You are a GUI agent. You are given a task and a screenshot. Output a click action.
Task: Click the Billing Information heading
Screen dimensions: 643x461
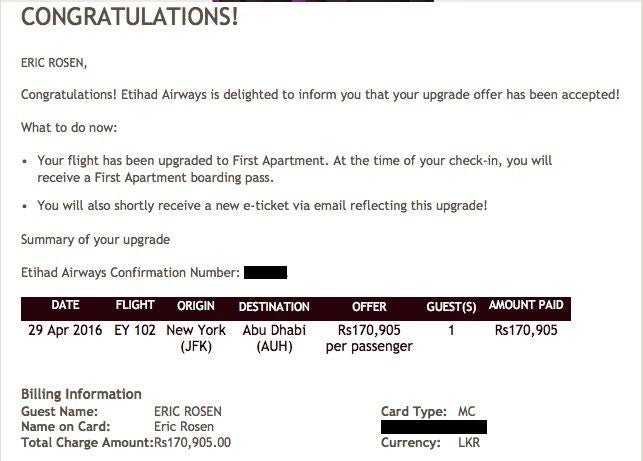[x=81, y=394]
